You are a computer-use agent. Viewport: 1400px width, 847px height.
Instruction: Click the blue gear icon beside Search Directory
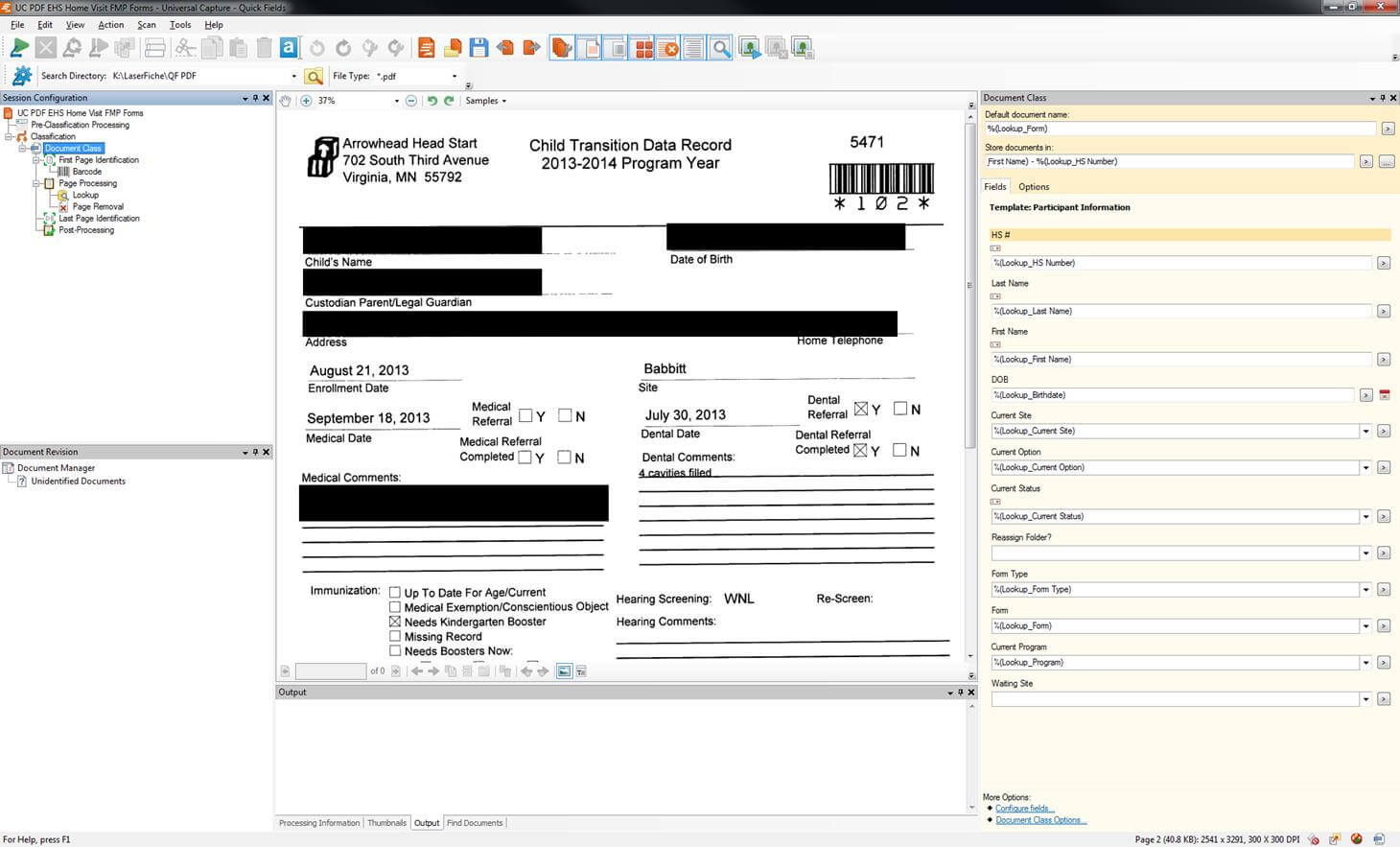coord(22,76)
